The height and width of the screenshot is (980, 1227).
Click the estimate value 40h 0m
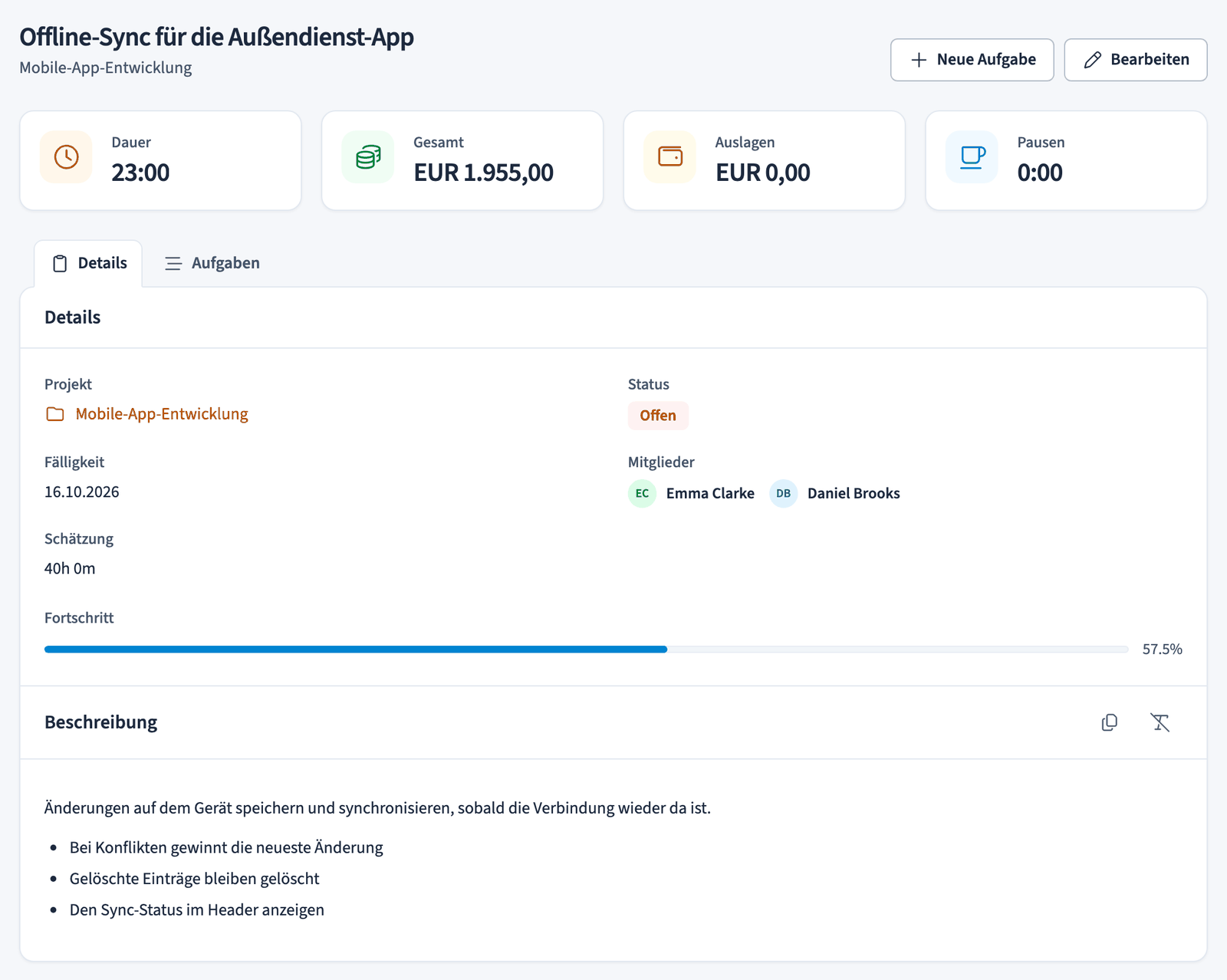70,569
